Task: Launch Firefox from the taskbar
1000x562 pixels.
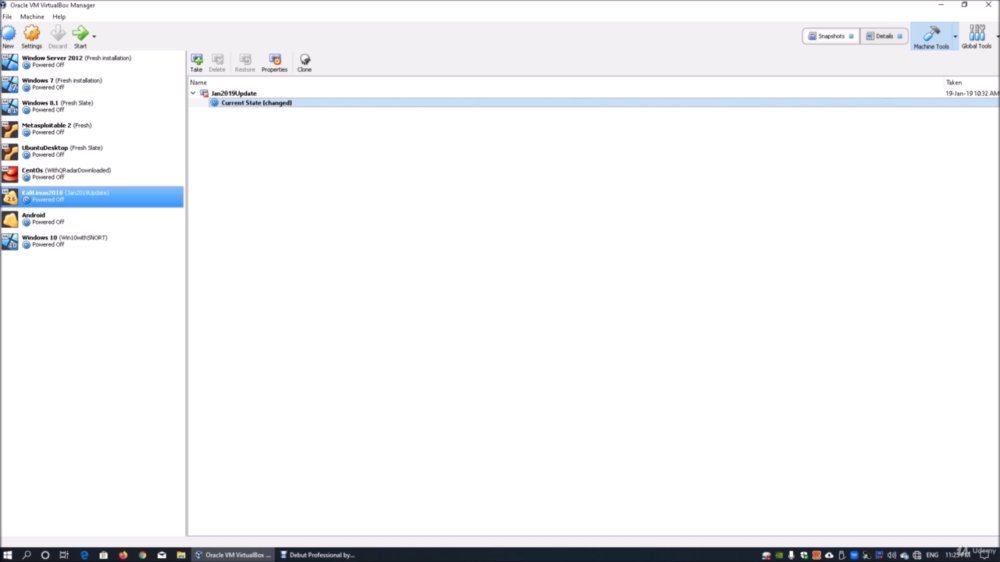Action: [x=123, y=555]
